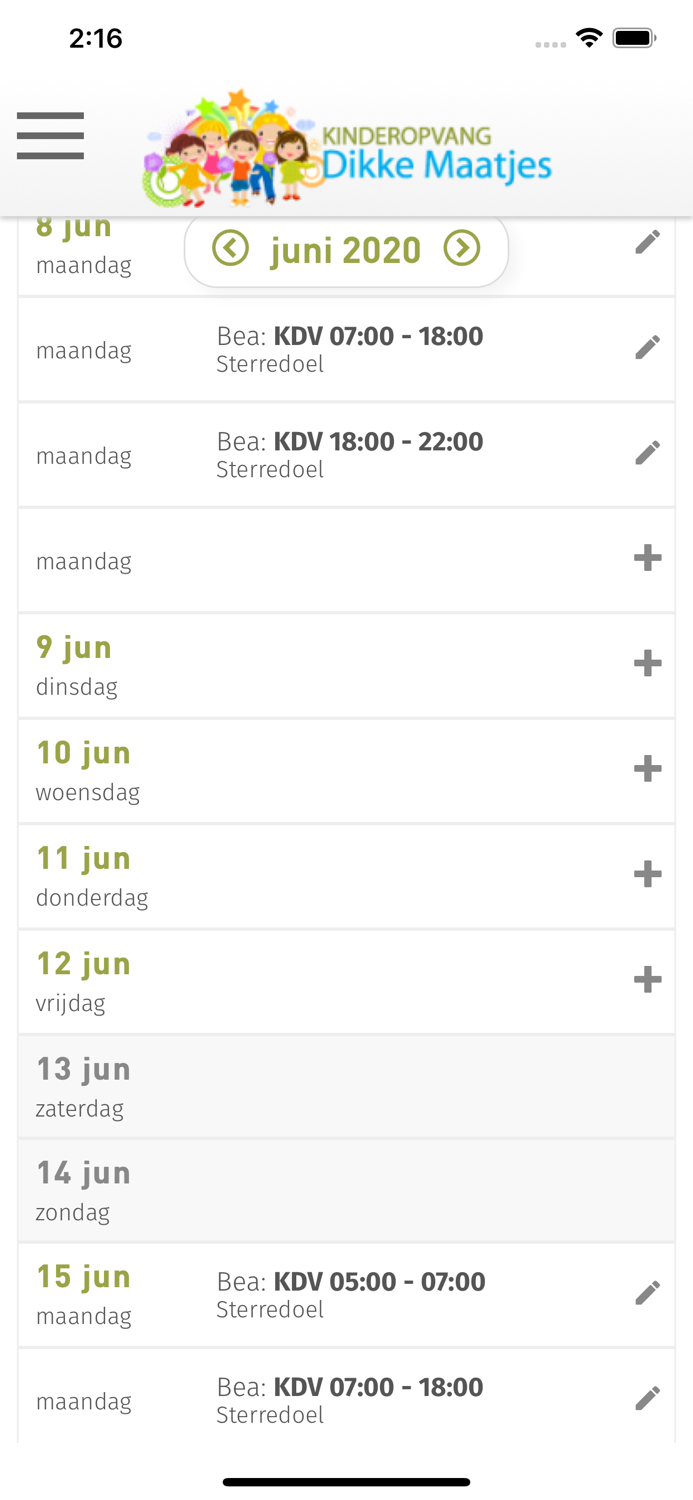Image resolution: width=693 pixels, height=1500 pixels.
Task: Edit the 8 jun schedule entry
Action: point(649,241)
